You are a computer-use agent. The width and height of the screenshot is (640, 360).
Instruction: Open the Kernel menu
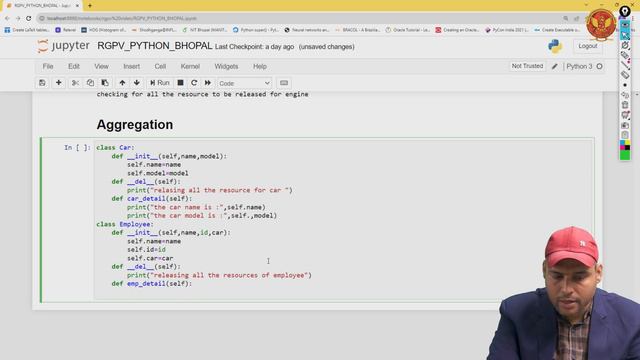click(x=190, y=66)
